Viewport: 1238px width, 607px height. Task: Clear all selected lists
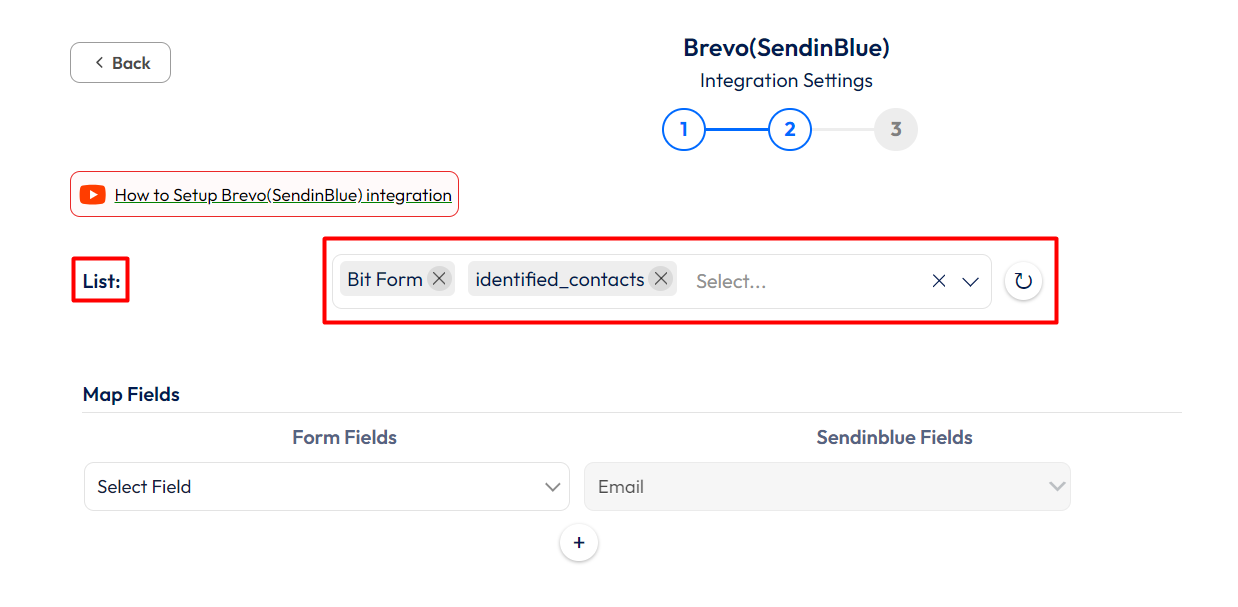[939, 282]
